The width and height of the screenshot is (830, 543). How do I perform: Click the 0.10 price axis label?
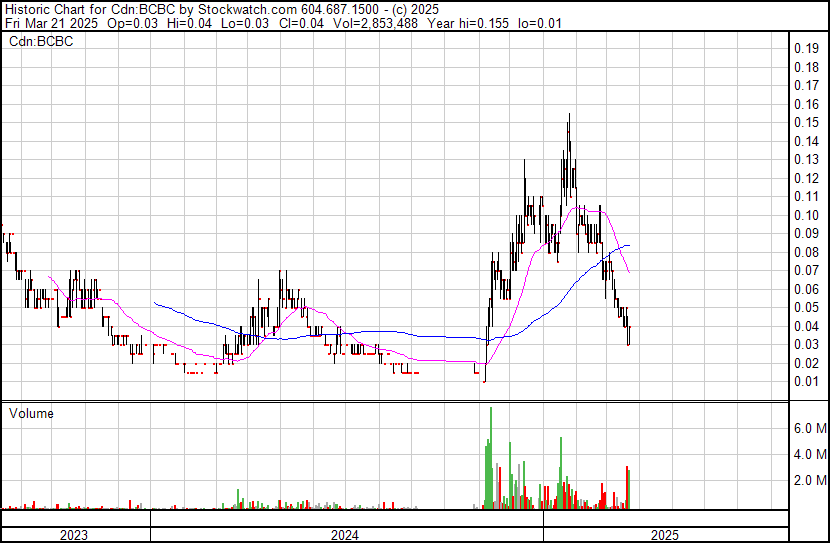(806, 215)
